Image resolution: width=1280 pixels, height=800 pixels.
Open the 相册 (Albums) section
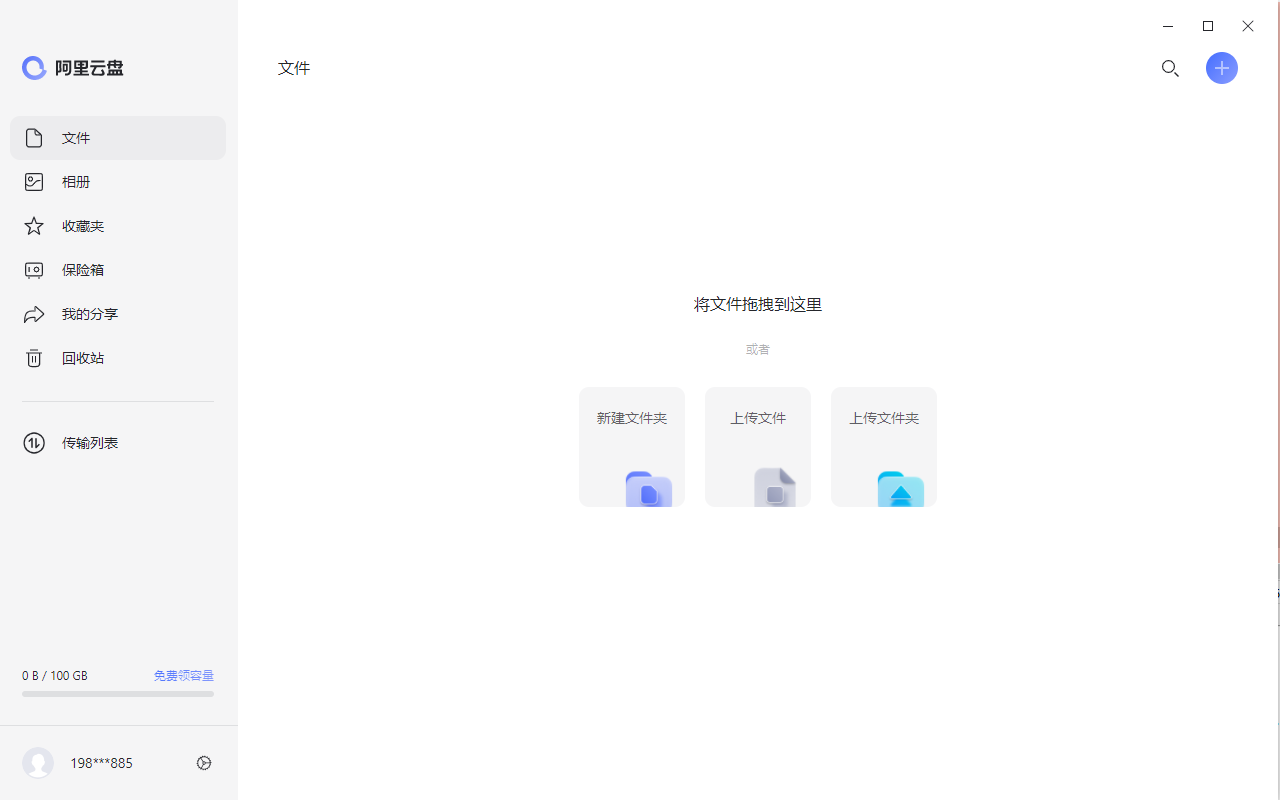(x=76, y=181)
